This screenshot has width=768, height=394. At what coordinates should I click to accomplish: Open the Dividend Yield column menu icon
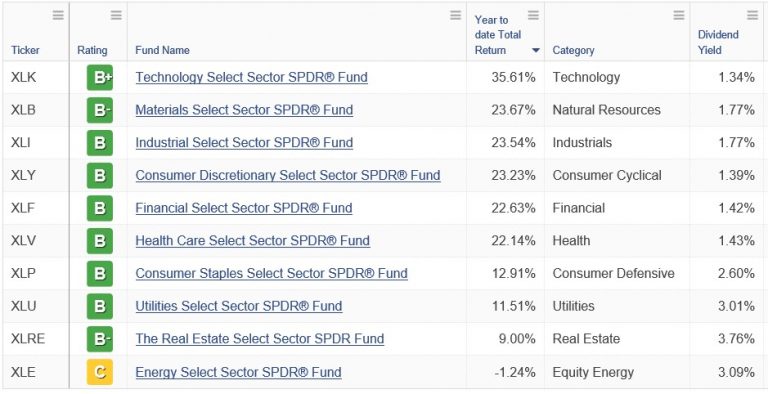(x=753, y=16)
